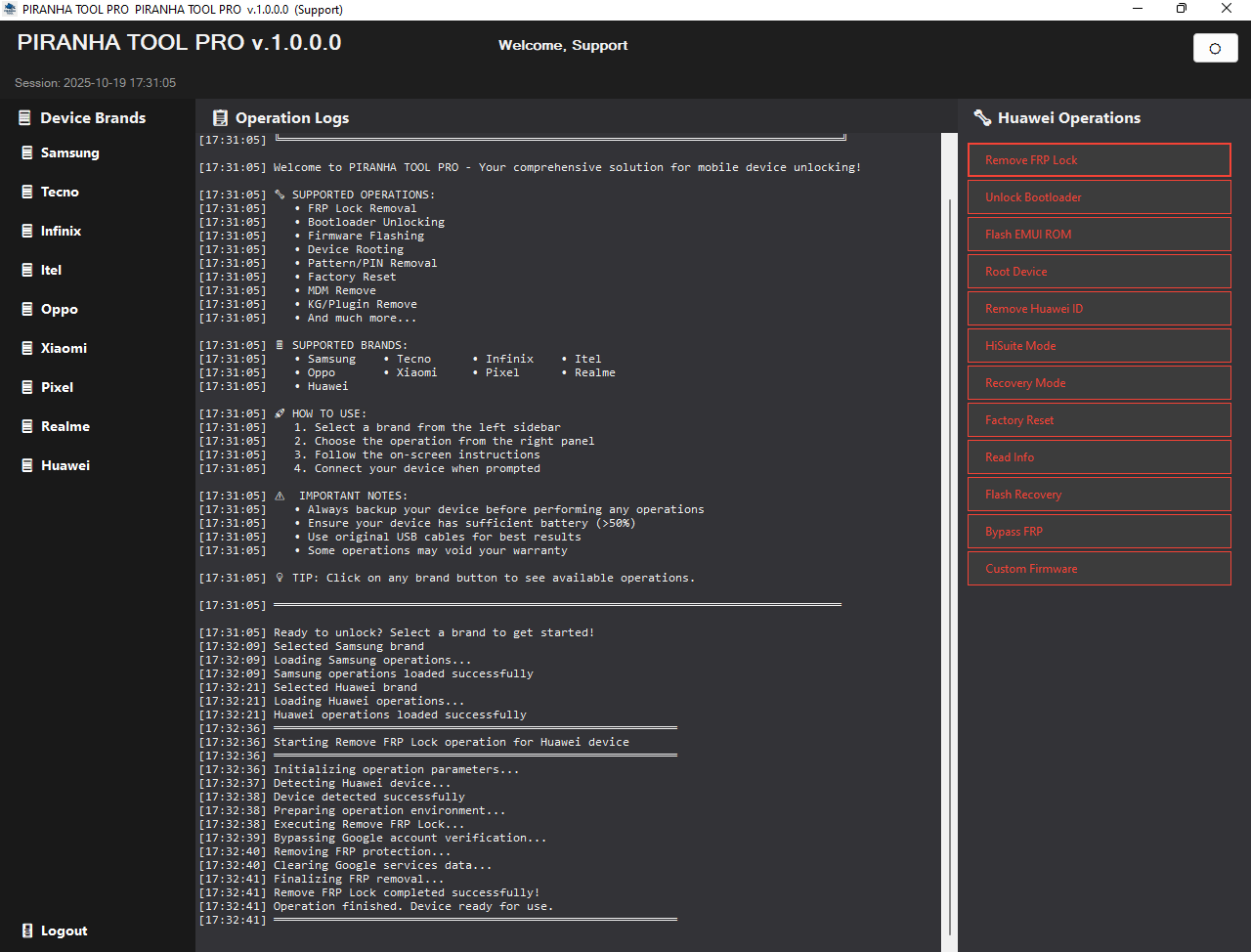The height and width of the screenshot is (952, 1251).
Task: Click the theme toggle button top right
Action: tap(1215, 48)
